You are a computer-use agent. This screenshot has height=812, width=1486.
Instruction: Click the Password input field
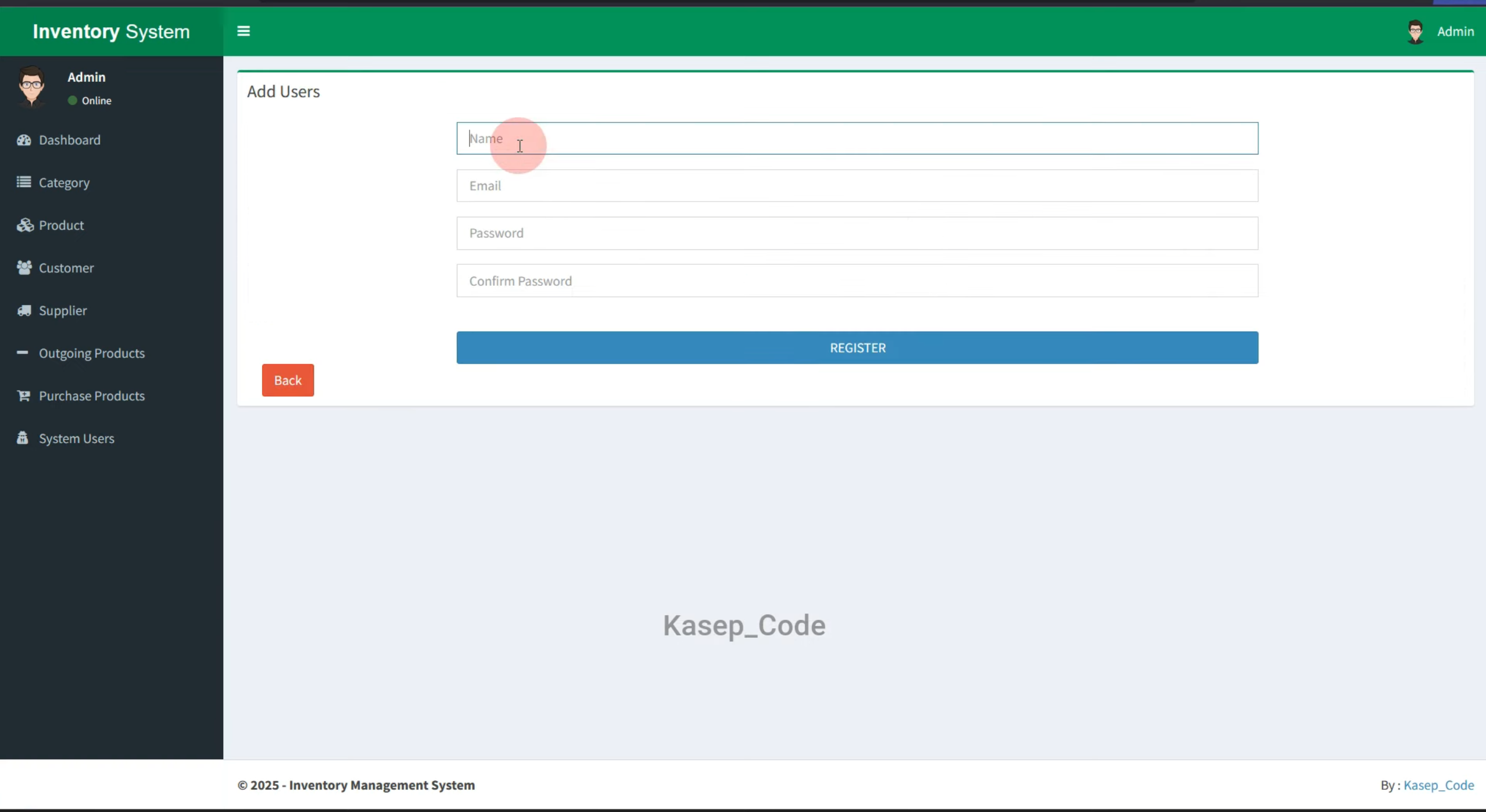(857, 233)
